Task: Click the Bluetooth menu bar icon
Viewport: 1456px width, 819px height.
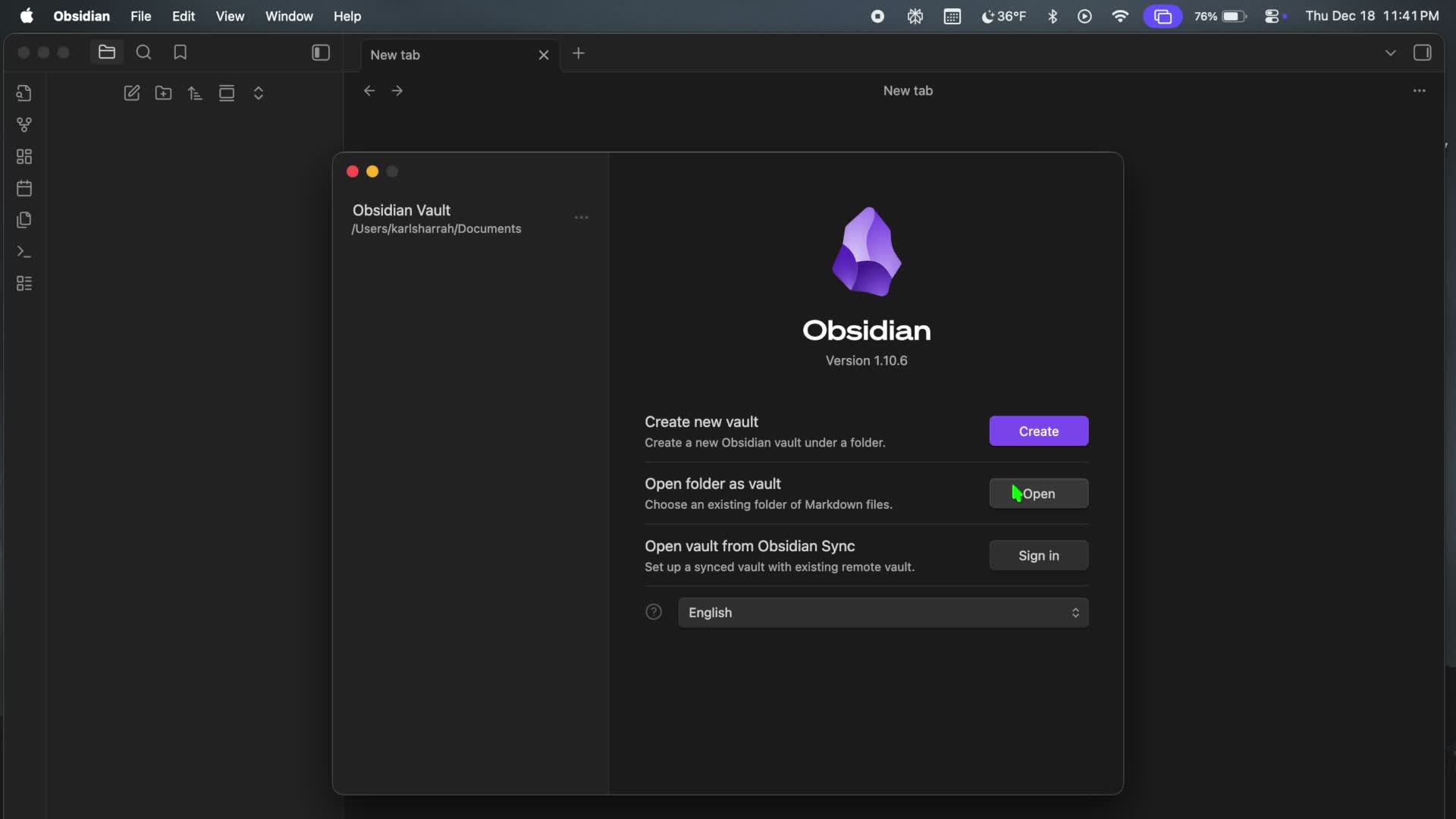Action: point(1053,16)
